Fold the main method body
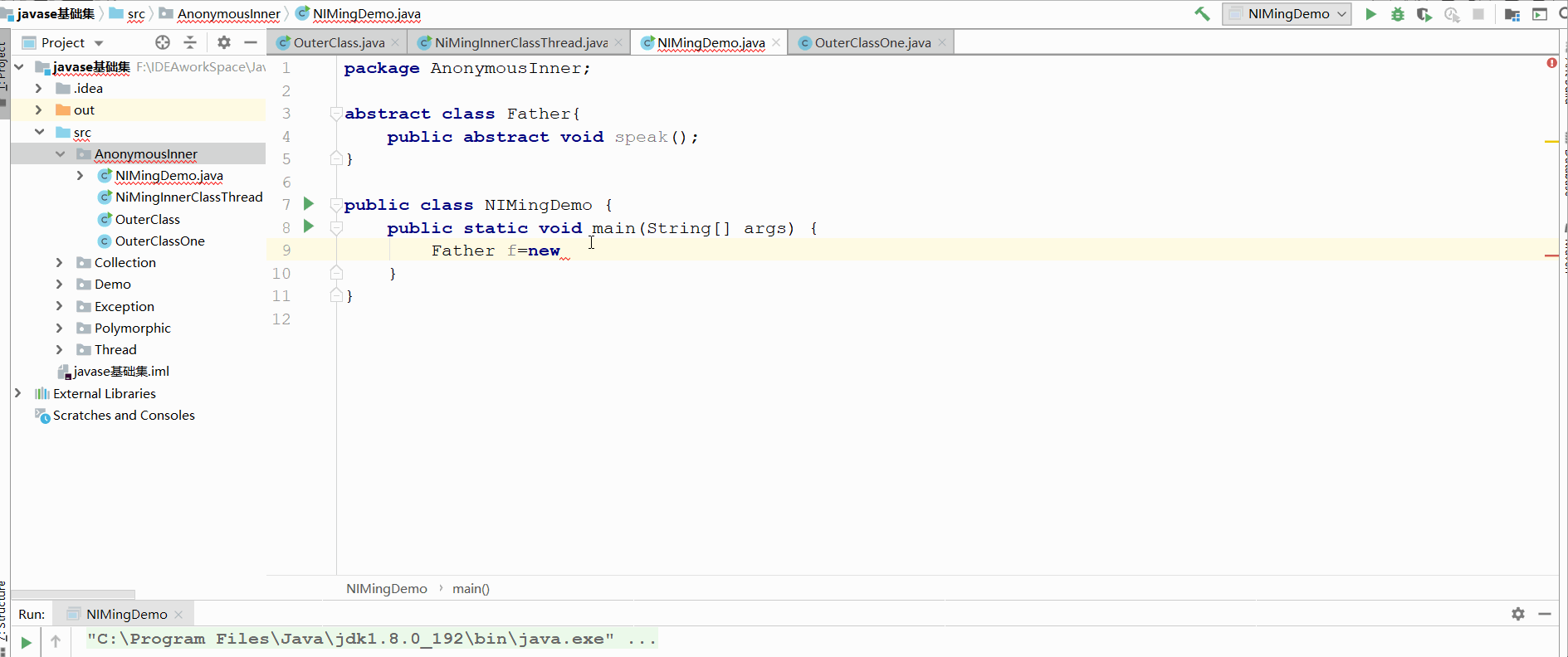This screenshot has height=657, width=1568. [336, 228]
